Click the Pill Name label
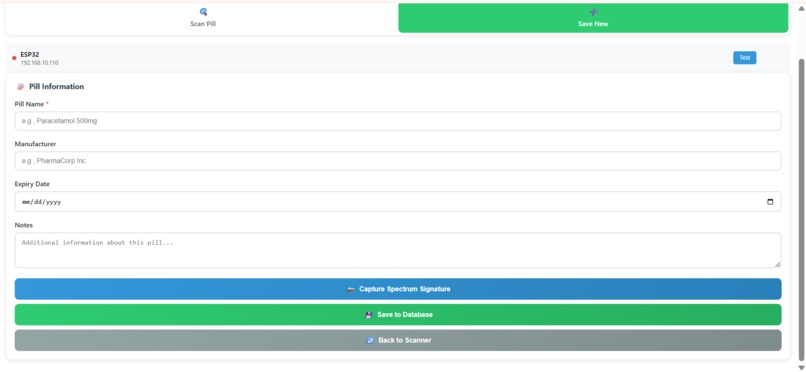 (30, 104)
